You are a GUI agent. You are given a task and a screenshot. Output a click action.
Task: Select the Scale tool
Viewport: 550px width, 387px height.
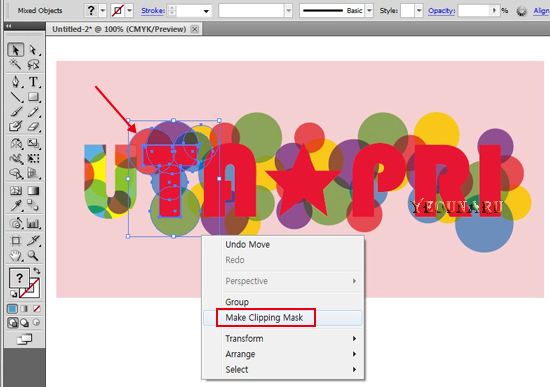coord(33,144)
